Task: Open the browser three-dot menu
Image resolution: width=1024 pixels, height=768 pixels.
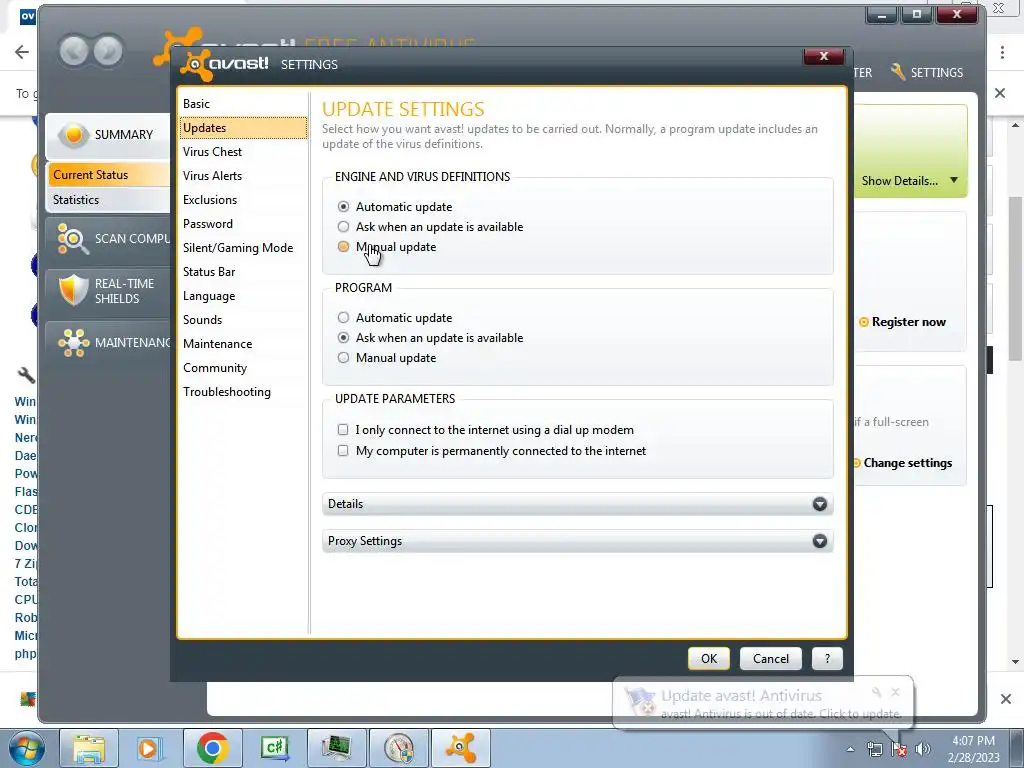Action: click(1002, 52)
